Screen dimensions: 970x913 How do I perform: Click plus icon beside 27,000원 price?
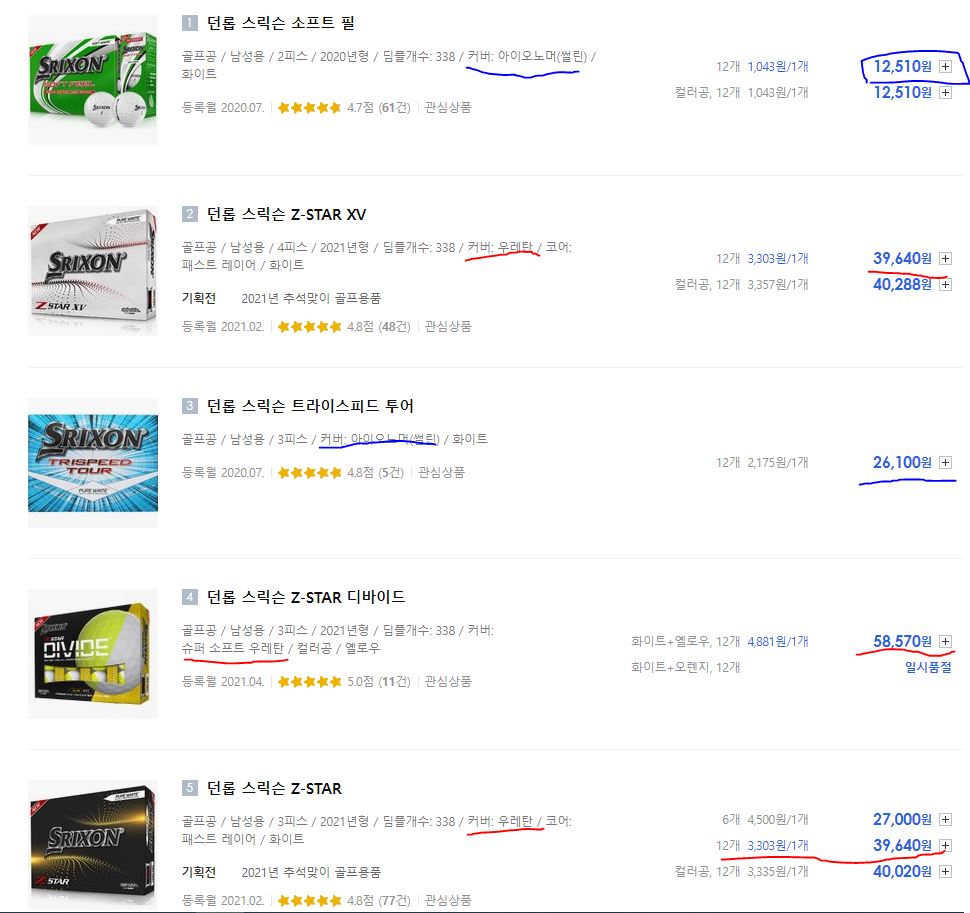(945, 820)
